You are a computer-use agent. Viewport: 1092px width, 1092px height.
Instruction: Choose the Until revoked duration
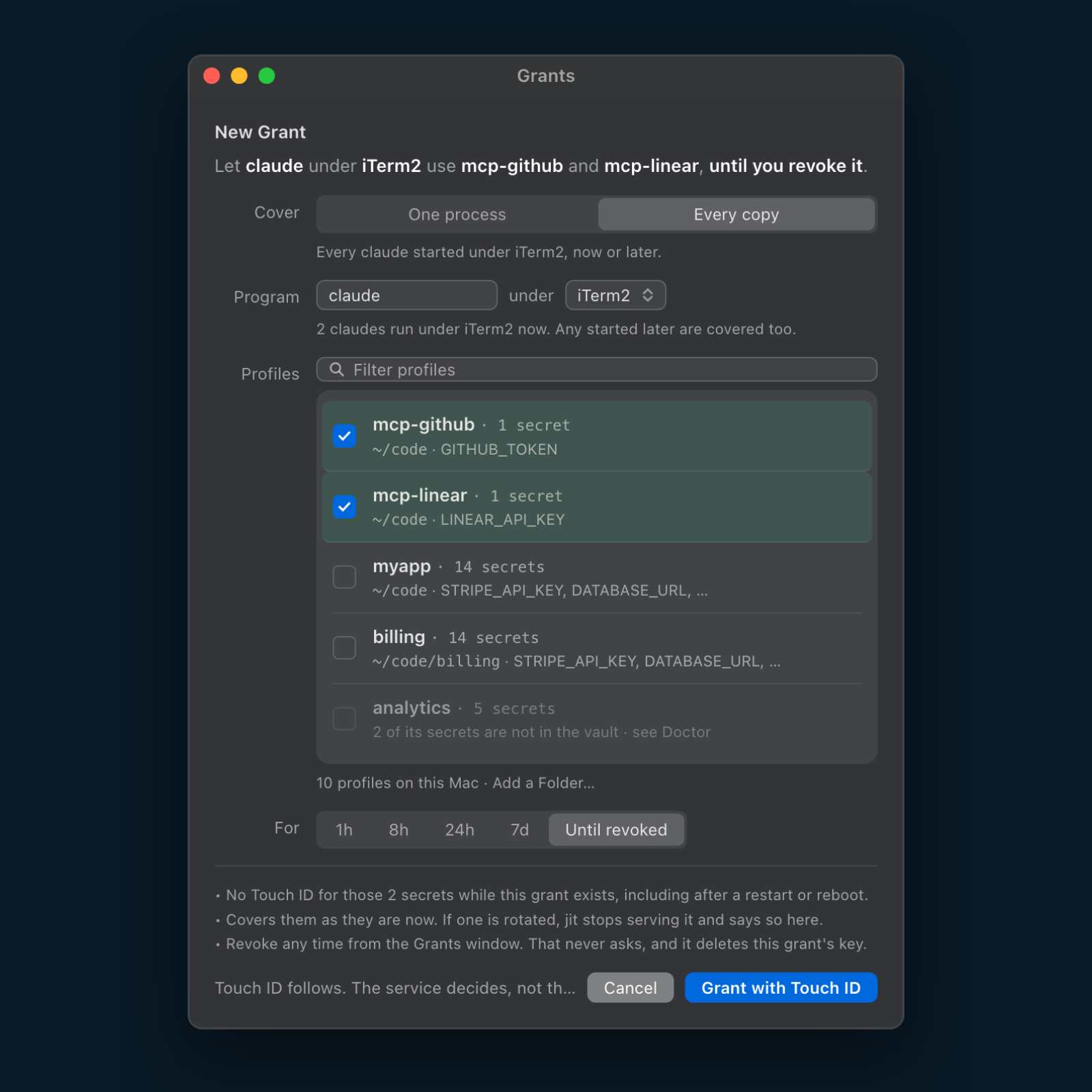pyautogui.click(x=616, y=830)
